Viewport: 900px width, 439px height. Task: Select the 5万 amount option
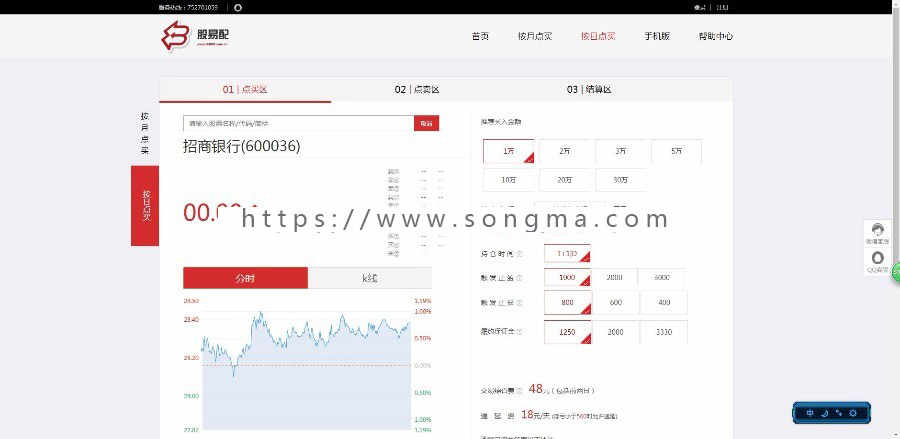[676, 151]
